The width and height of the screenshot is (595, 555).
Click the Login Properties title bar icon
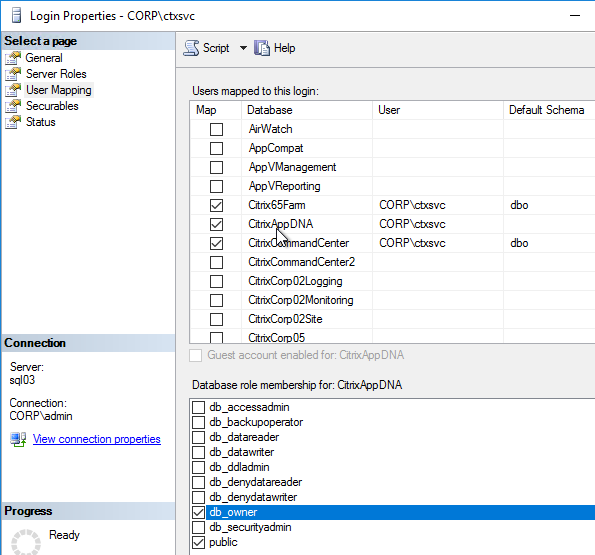click(x=16, y=16)
